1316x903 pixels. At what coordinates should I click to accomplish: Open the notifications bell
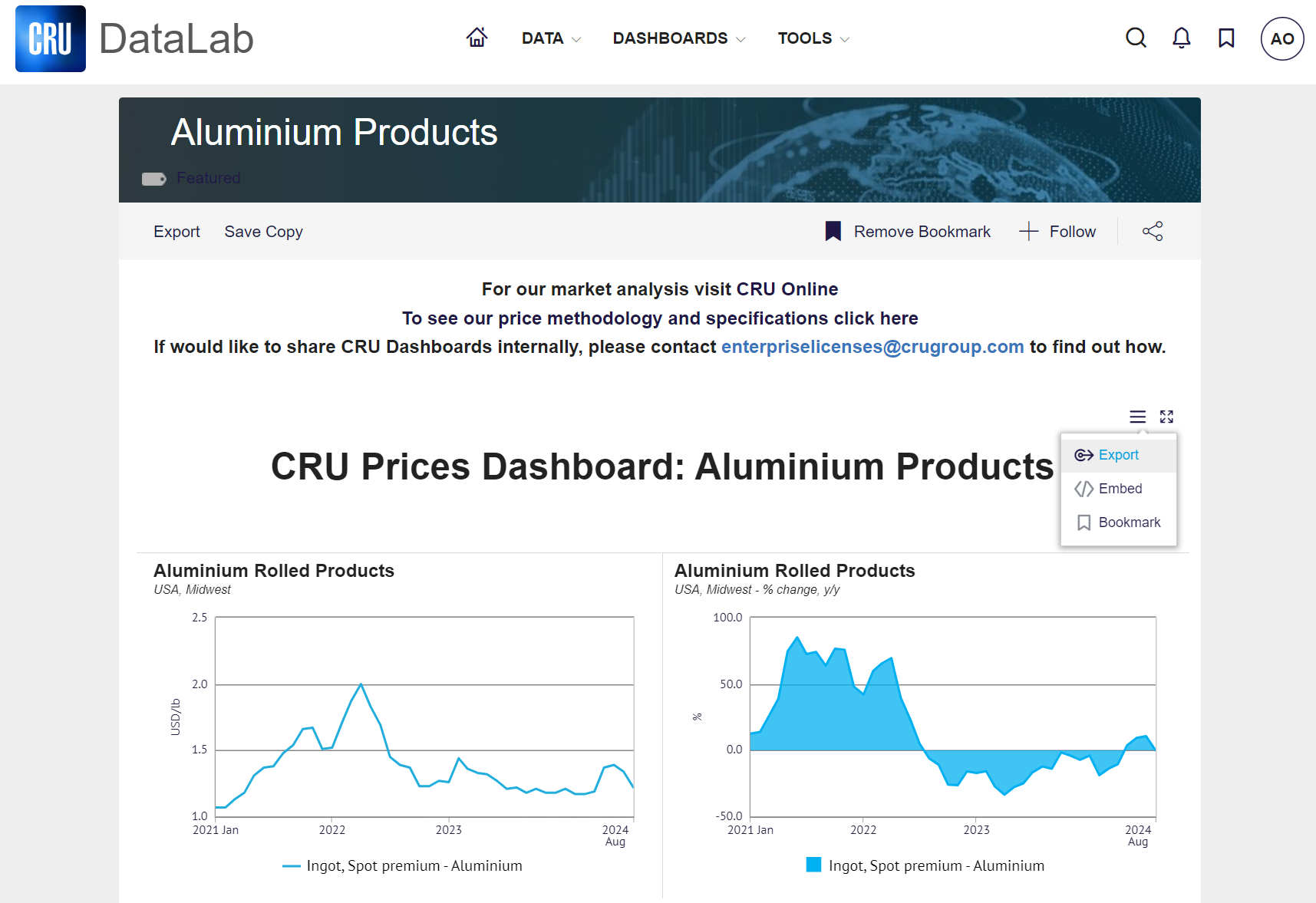click(x=1181, y=38)
